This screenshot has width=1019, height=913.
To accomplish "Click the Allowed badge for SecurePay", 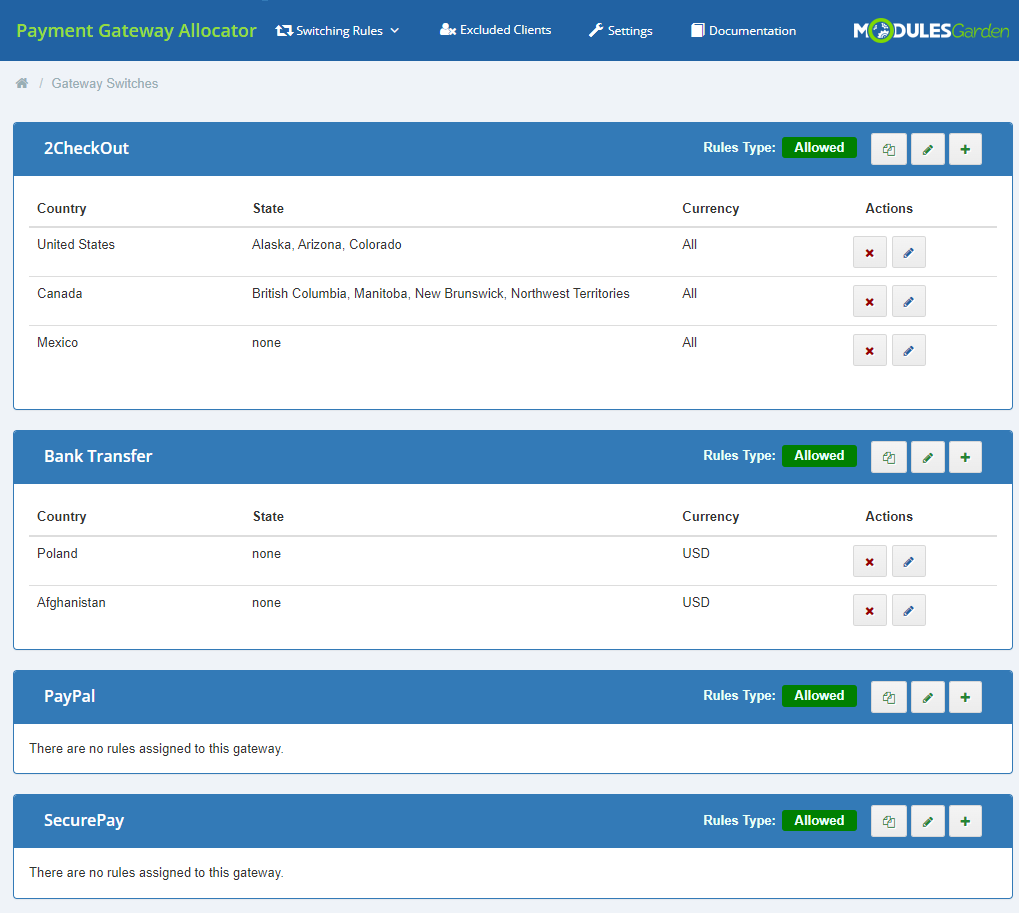I will tap(819, 820).
